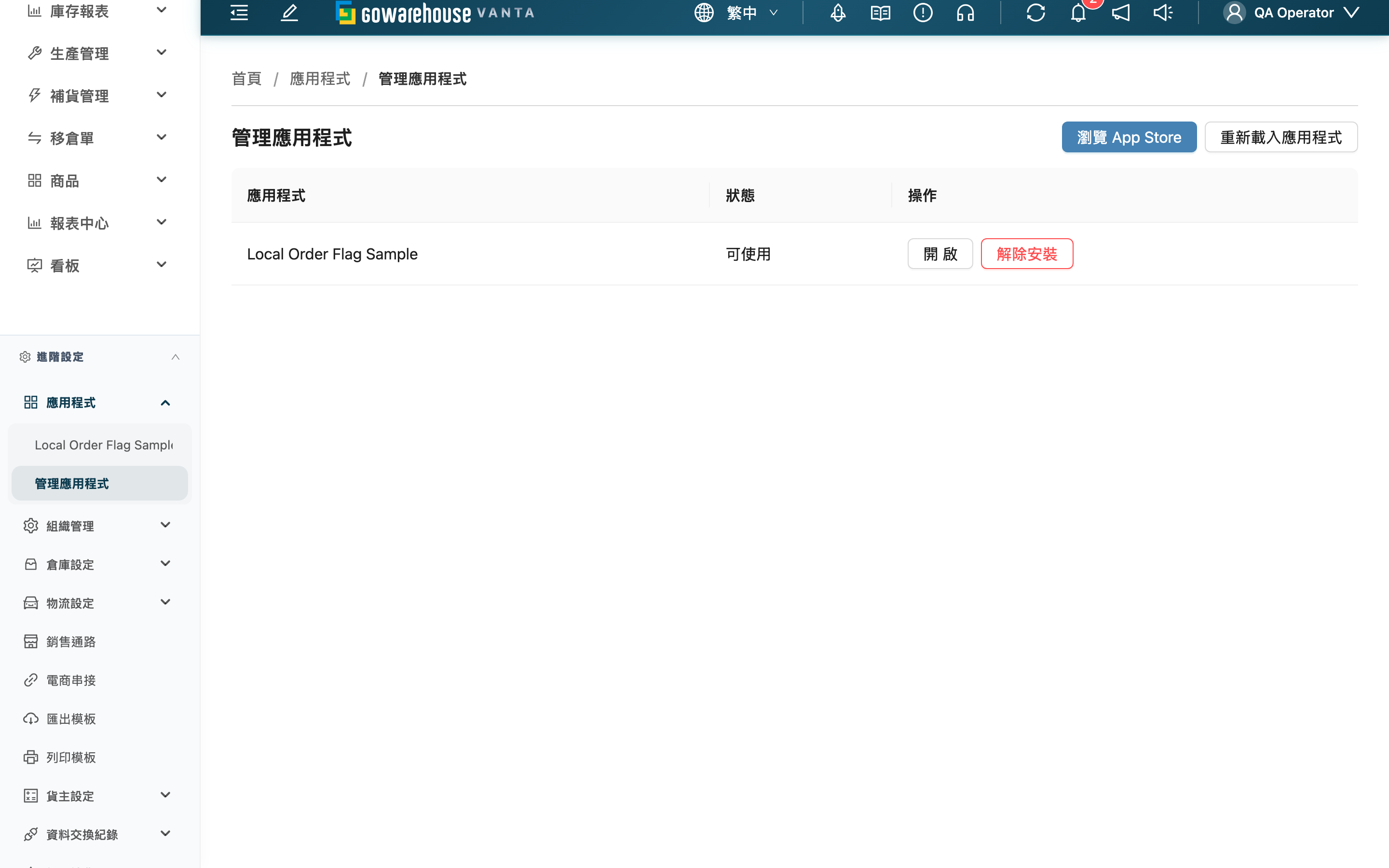The image size is (1389, 868).
Task: Click the 報表中心 bar chart icon
Action: [34, 223]
